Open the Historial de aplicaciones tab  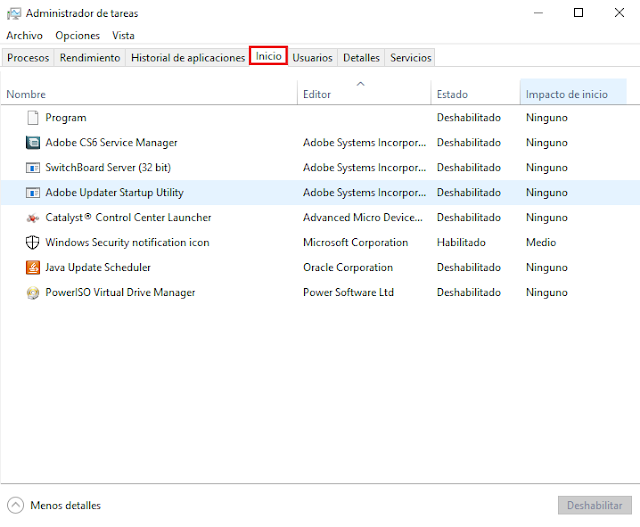pyautogui.click(x=188, y=58)
